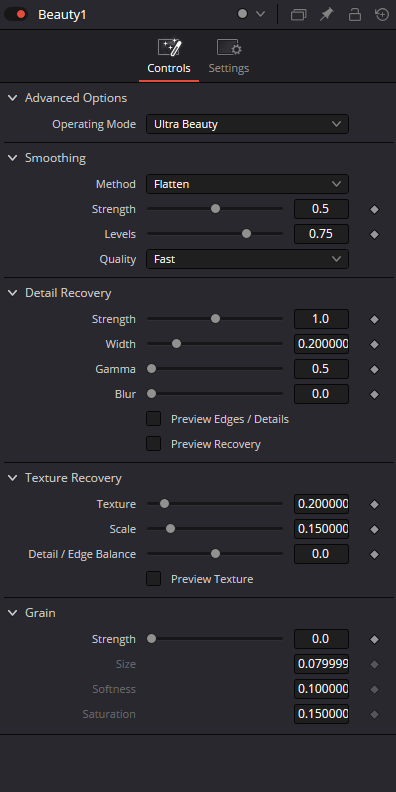Click the Grain Strength slider handle
The height and width of the screenshot is (792, 396).
tap(152, 639)
